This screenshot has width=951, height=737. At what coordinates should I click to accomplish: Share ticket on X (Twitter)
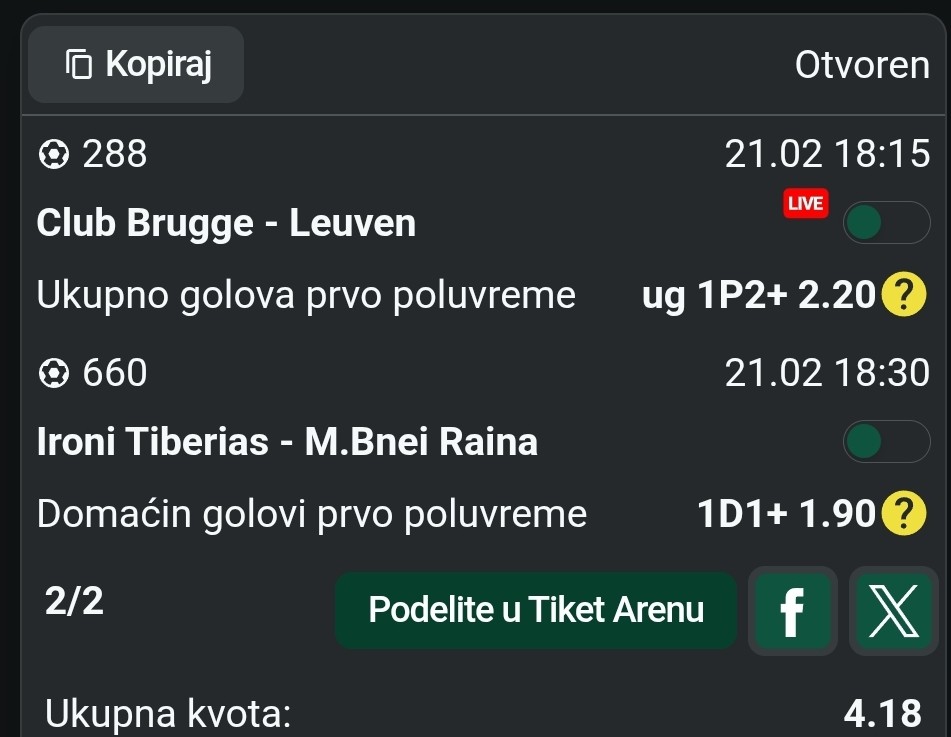pyautogui.click(x=894, y=611)
